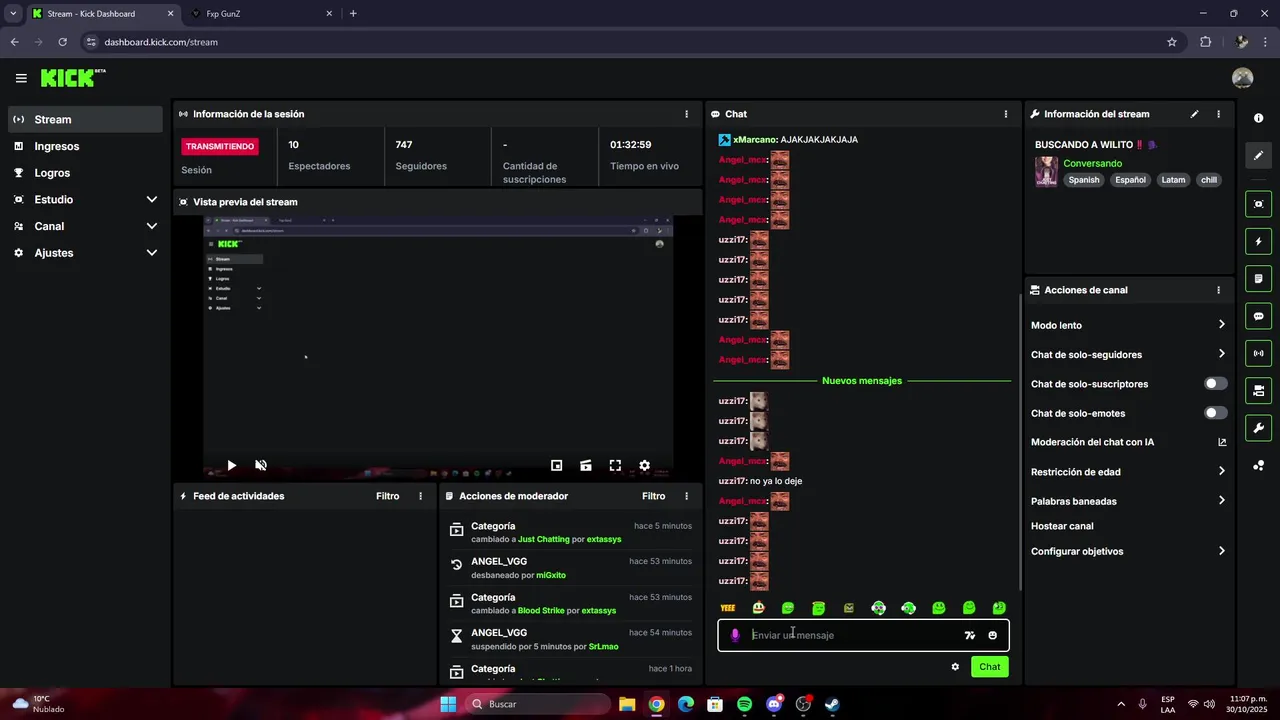Image resolution: width=1280 pixels, height=720 pixels.
Task: Toggle the document widget in right rail
Action: click(x=1258, y=278)
